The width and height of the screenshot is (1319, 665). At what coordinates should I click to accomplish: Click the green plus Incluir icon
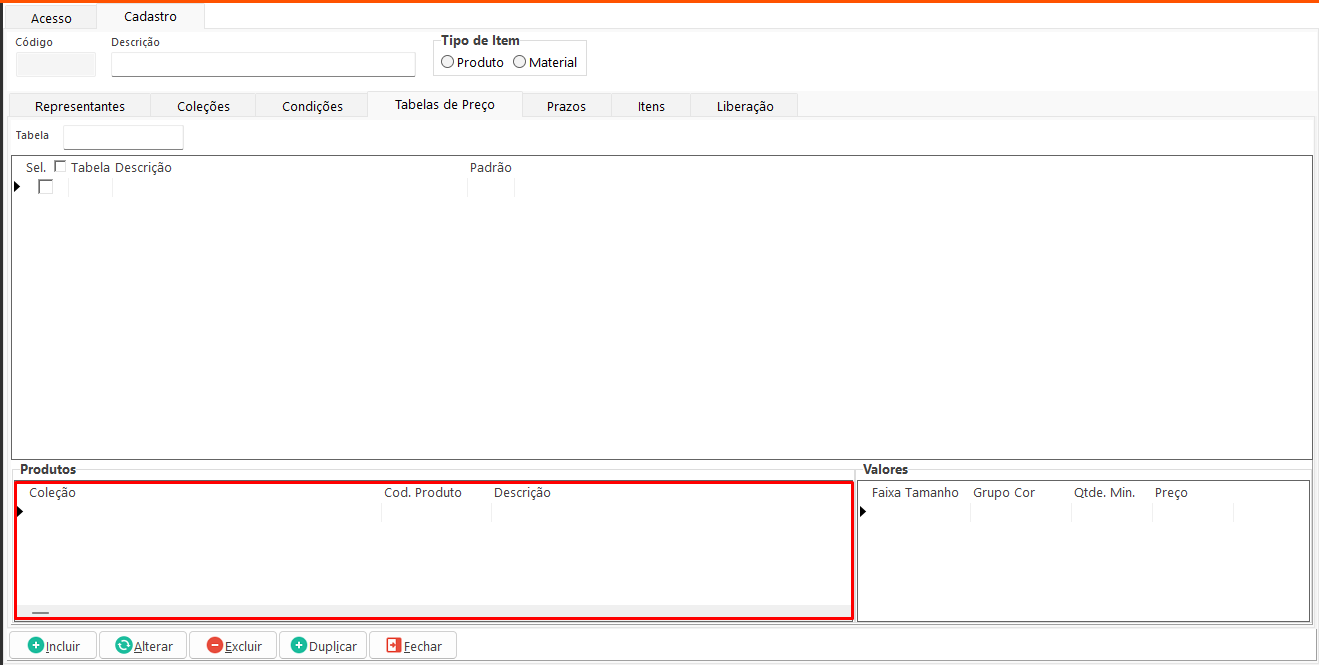tap(36, 646)
